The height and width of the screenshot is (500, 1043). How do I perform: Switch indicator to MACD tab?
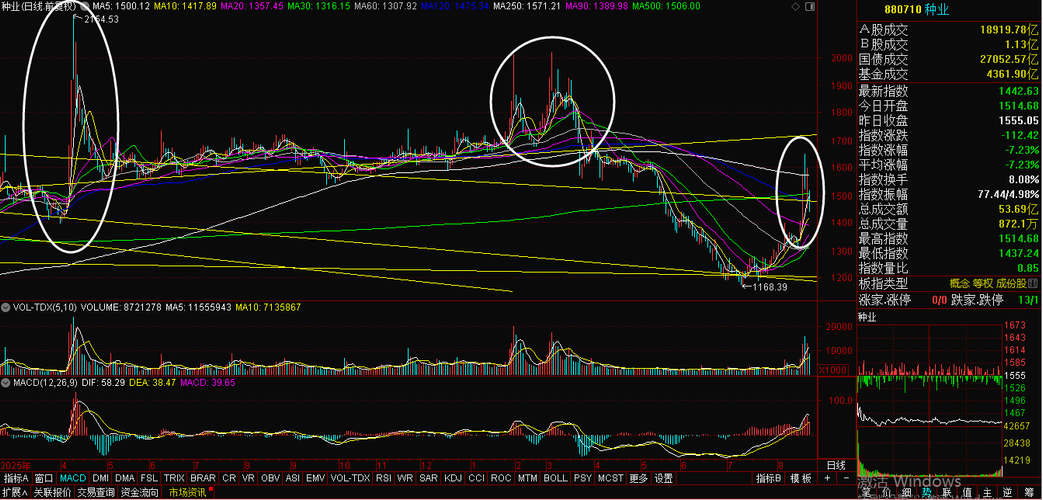click(x=73, y=478)
